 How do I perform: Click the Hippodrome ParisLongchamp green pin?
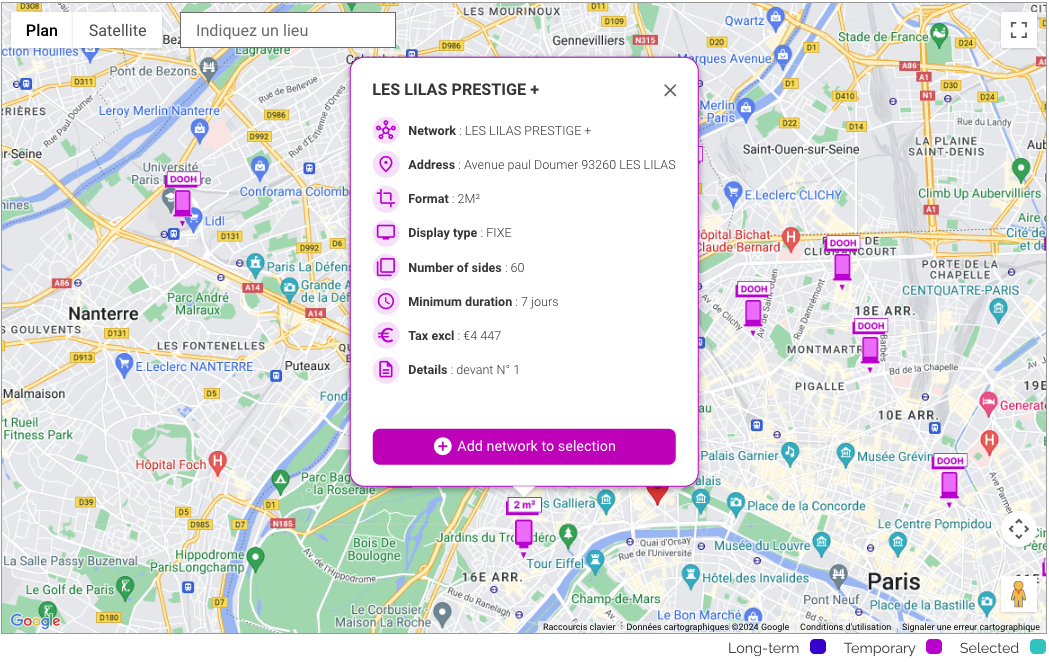point(255,558)
